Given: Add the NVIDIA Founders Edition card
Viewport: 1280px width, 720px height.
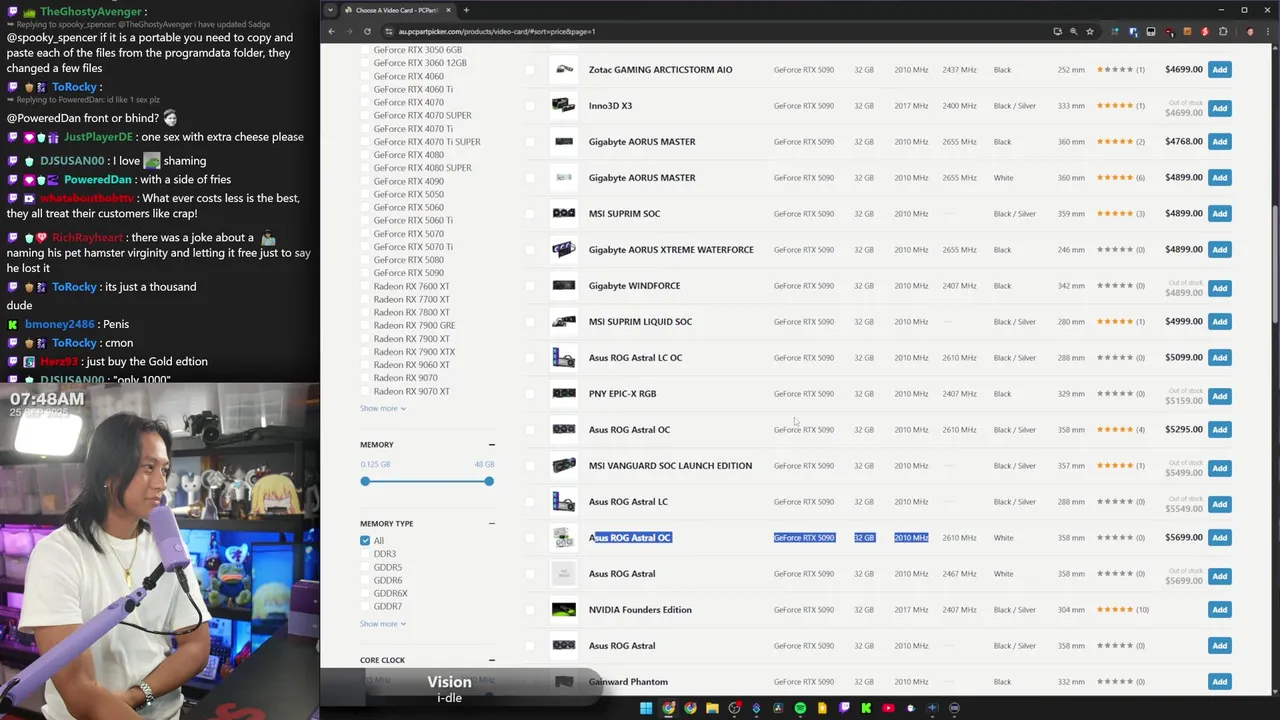Looking at the screenshot, I should point(1219,609).
